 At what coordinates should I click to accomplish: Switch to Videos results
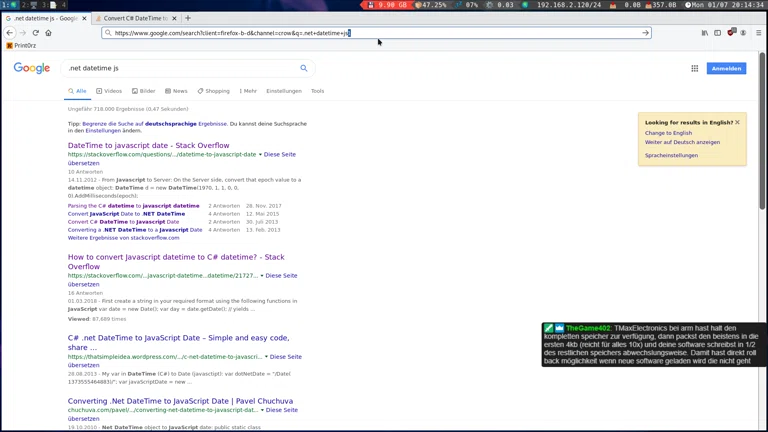[109, 91]
